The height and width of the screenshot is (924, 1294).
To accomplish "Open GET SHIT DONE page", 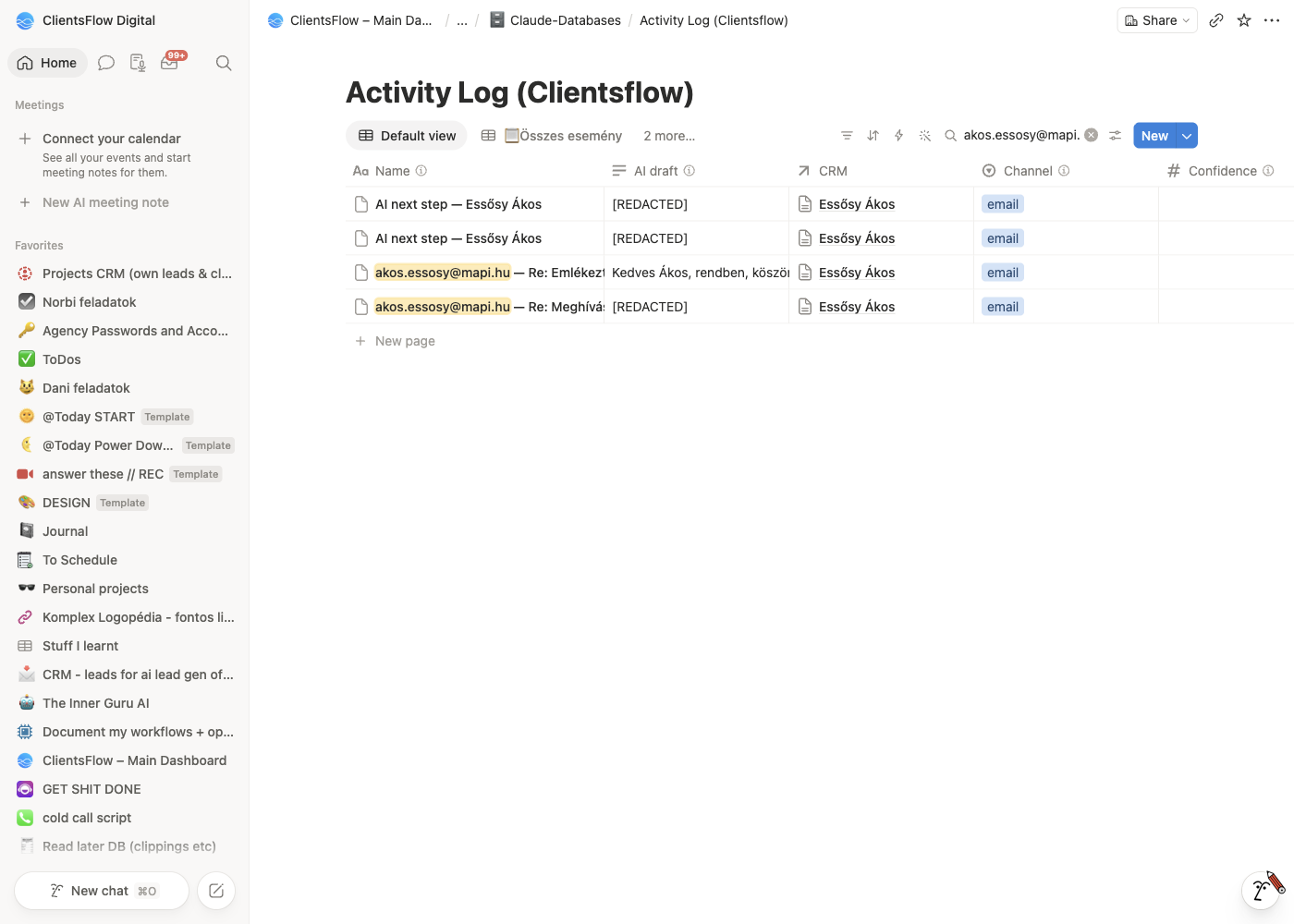I will [125, 789].
